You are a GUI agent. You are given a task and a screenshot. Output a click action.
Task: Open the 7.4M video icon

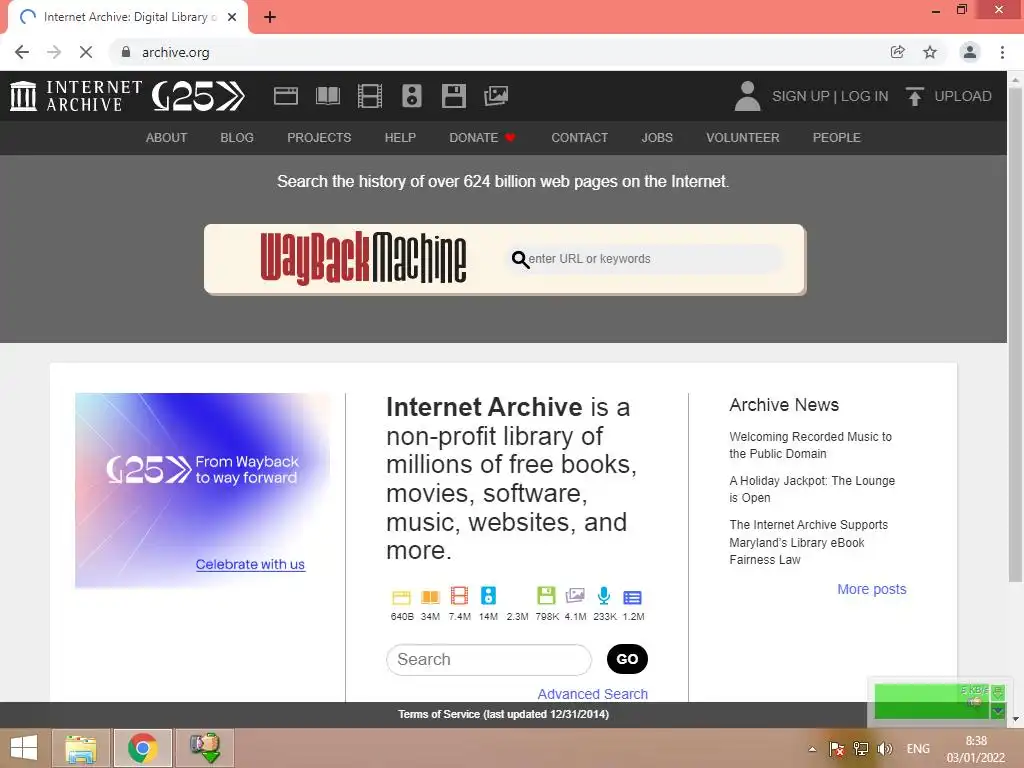460,596
